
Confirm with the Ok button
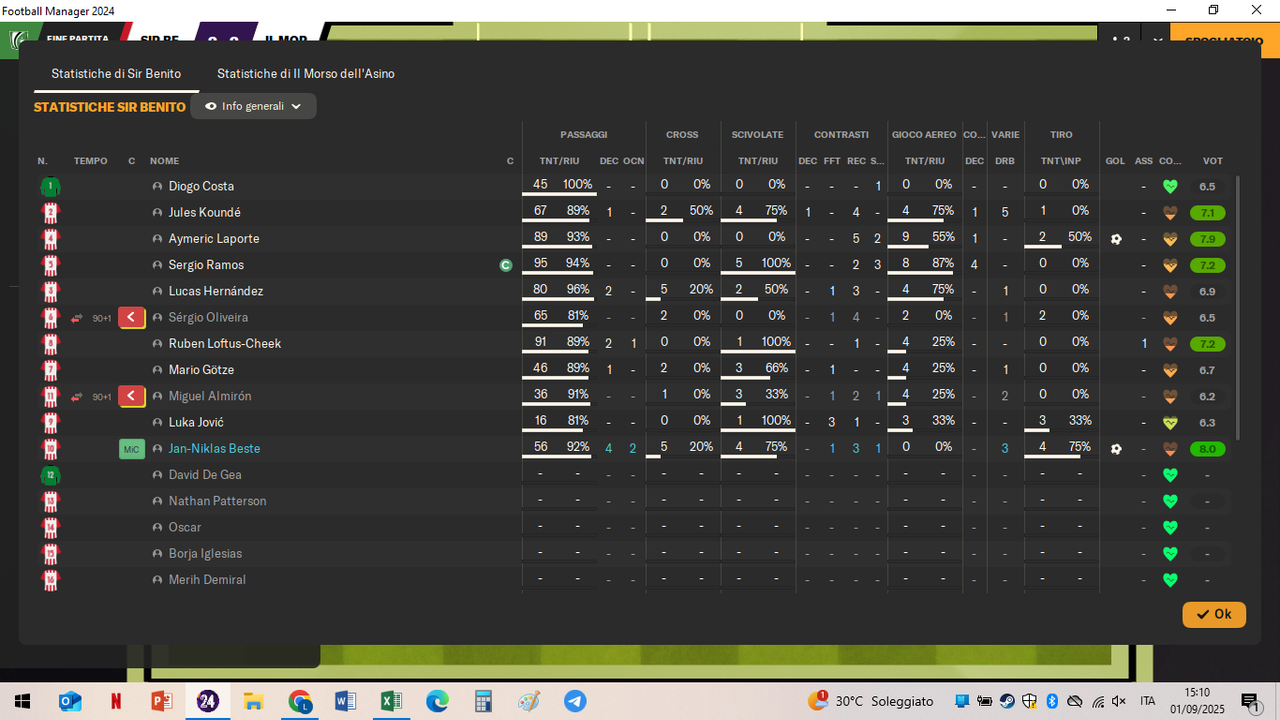coord(1214,614)
